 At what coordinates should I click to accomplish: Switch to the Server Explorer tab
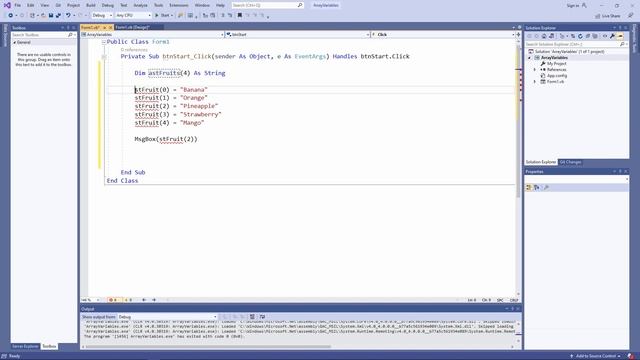point(25,346)
